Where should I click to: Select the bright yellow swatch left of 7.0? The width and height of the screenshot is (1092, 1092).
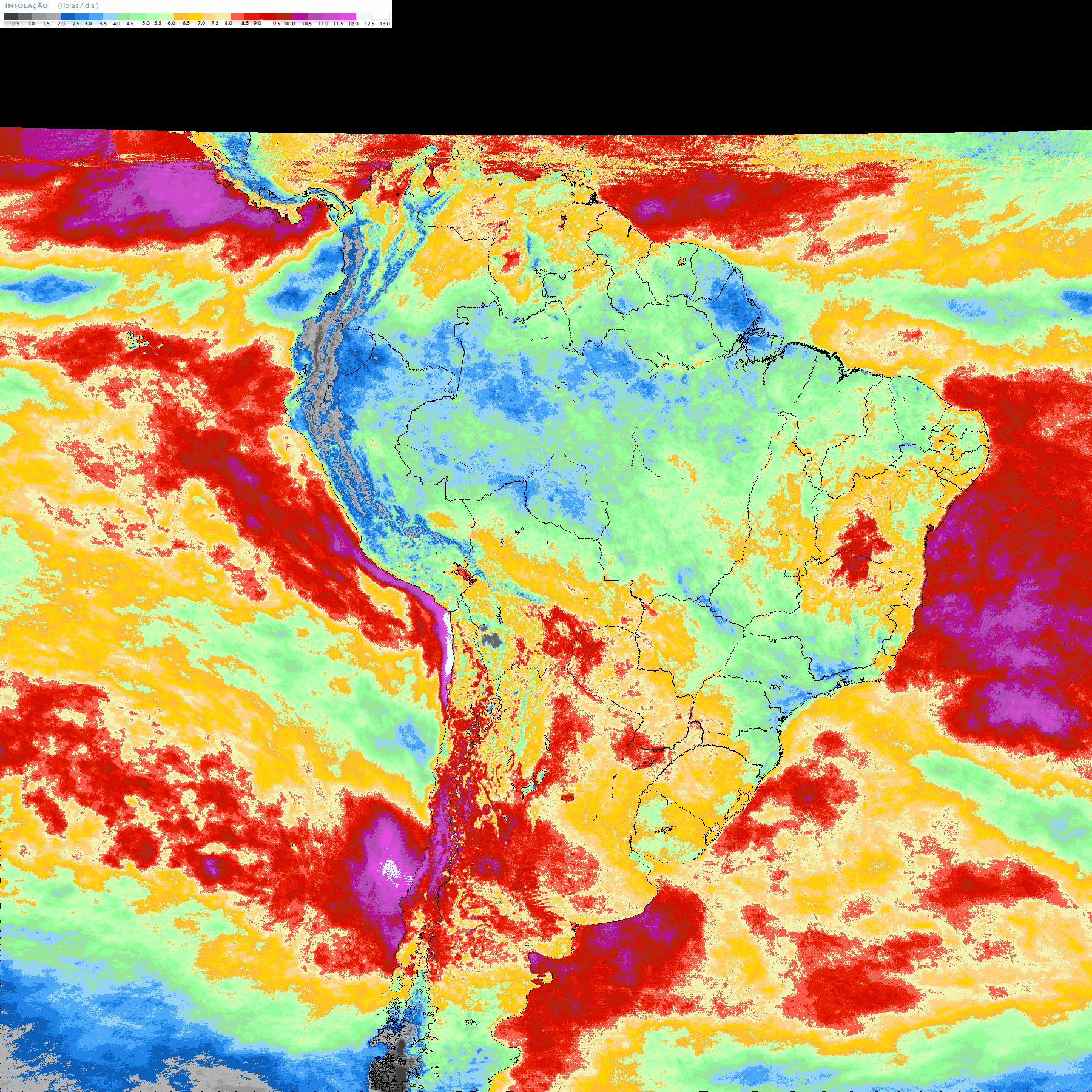coord(195,16)
